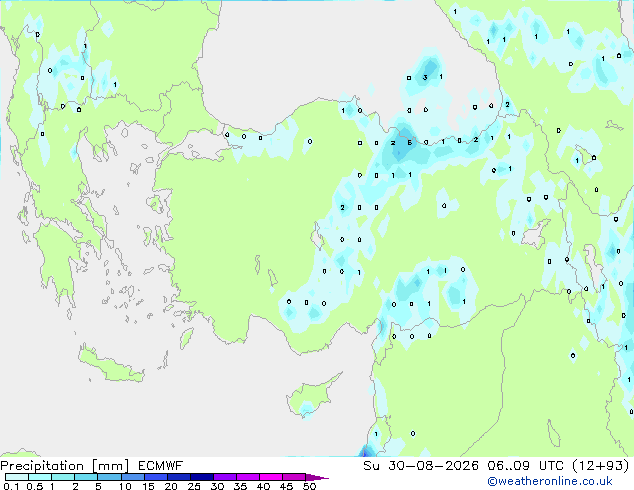Click the legend label '0.1'
Viewport: 634px width, 490px height.
(11, 486)
